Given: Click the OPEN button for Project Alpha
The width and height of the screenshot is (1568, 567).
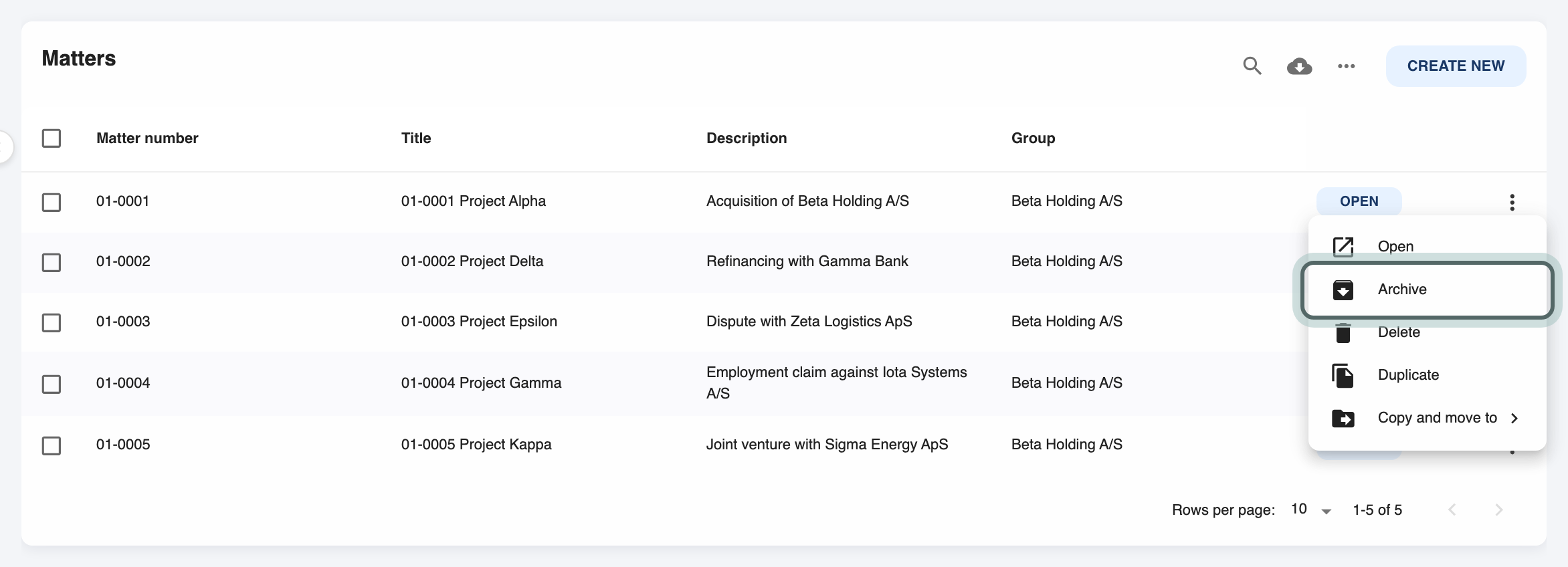Looking at the screenshot, I should [1359, 201].
